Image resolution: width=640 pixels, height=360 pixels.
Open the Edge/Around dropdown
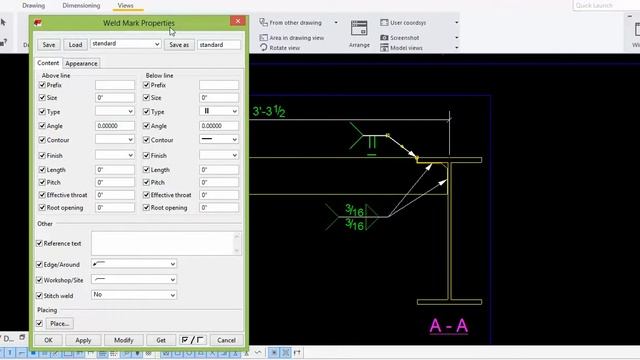[x=134, y=264]
